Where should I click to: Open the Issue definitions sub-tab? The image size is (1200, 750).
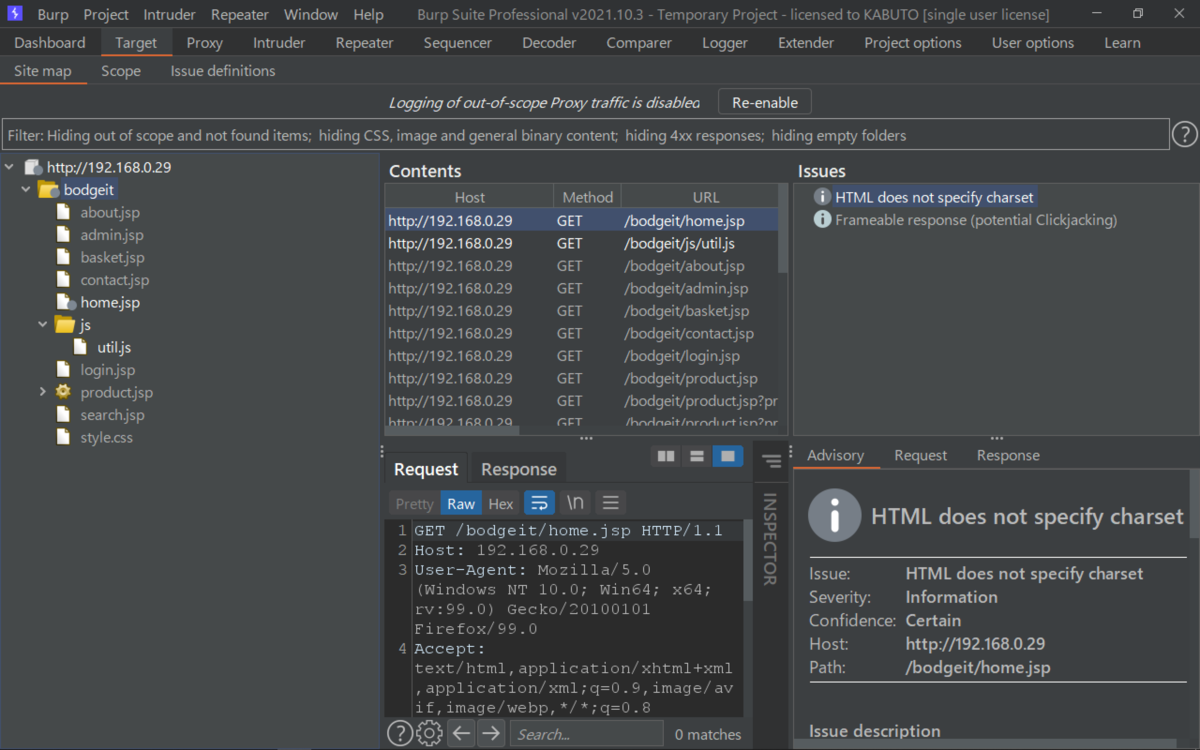point(223,71)
